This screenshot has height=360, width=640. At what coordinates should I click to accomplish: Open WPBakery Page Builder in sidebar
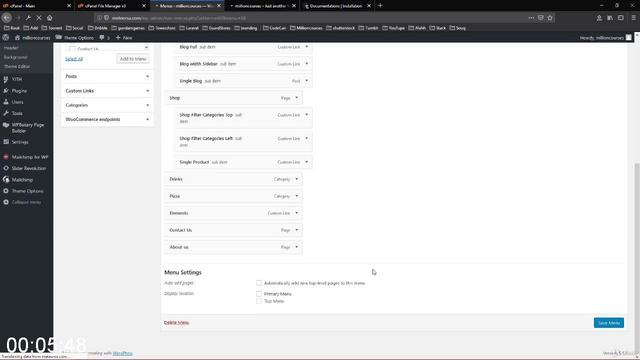[x=27, y=128]
